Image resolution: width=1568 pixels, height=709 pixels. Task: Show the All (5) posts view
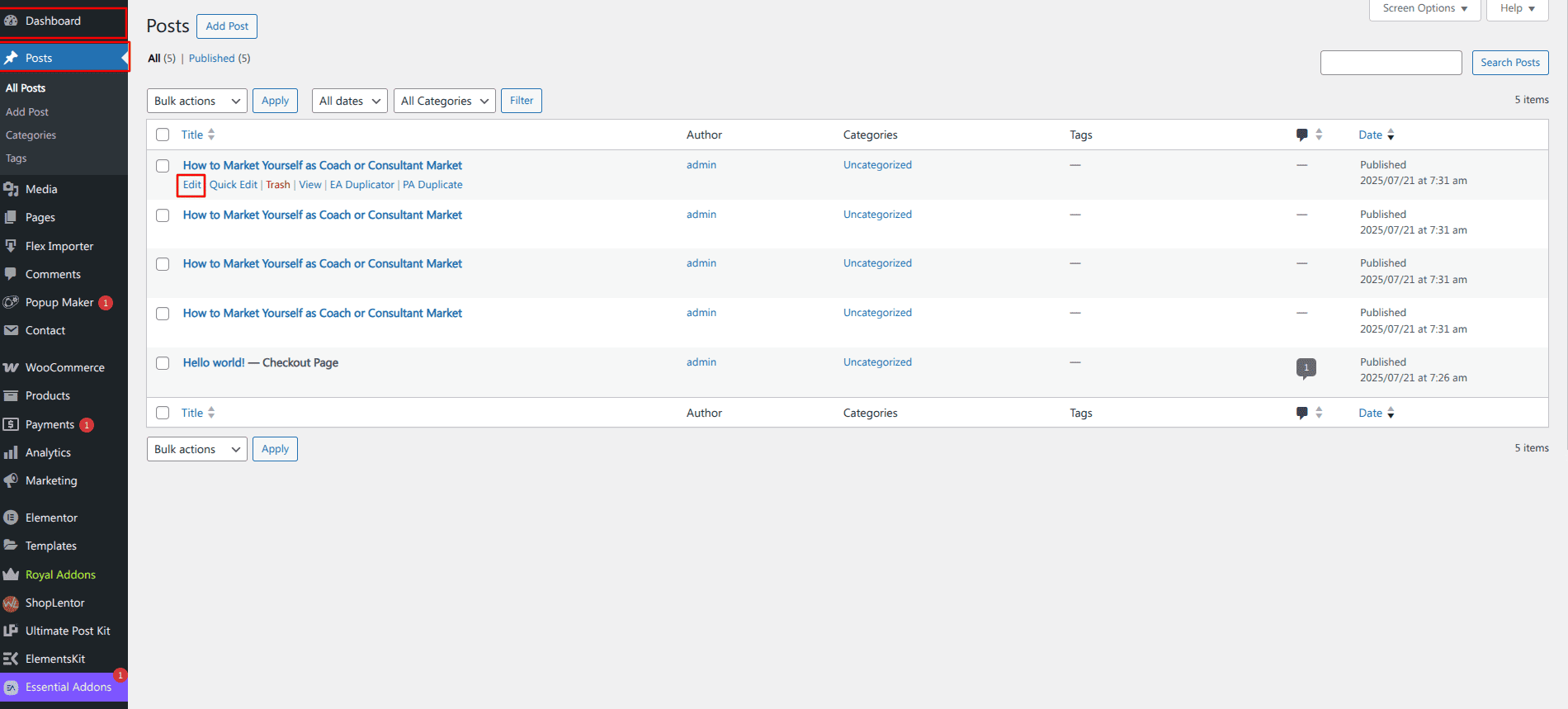(162, 59)
